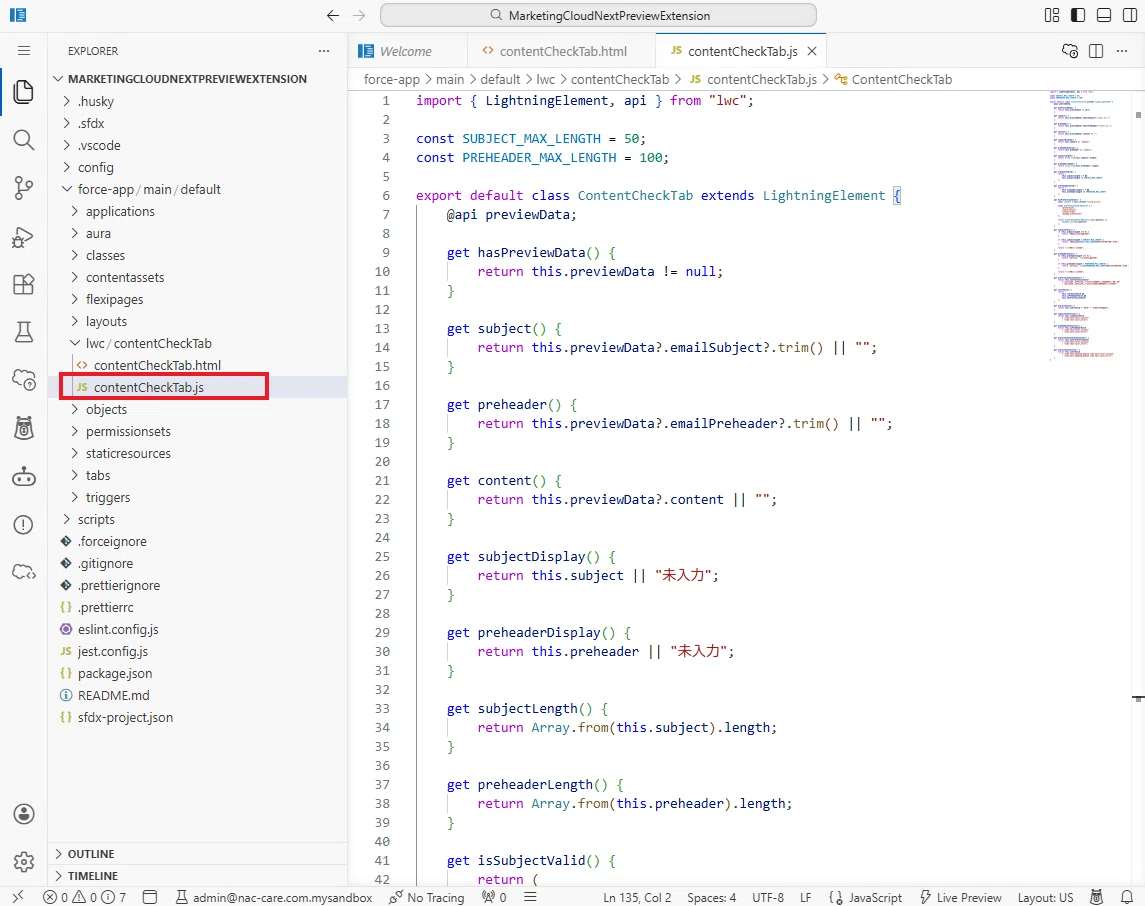Click Ln 135, Col 2 cursor position

click(637, 897)
